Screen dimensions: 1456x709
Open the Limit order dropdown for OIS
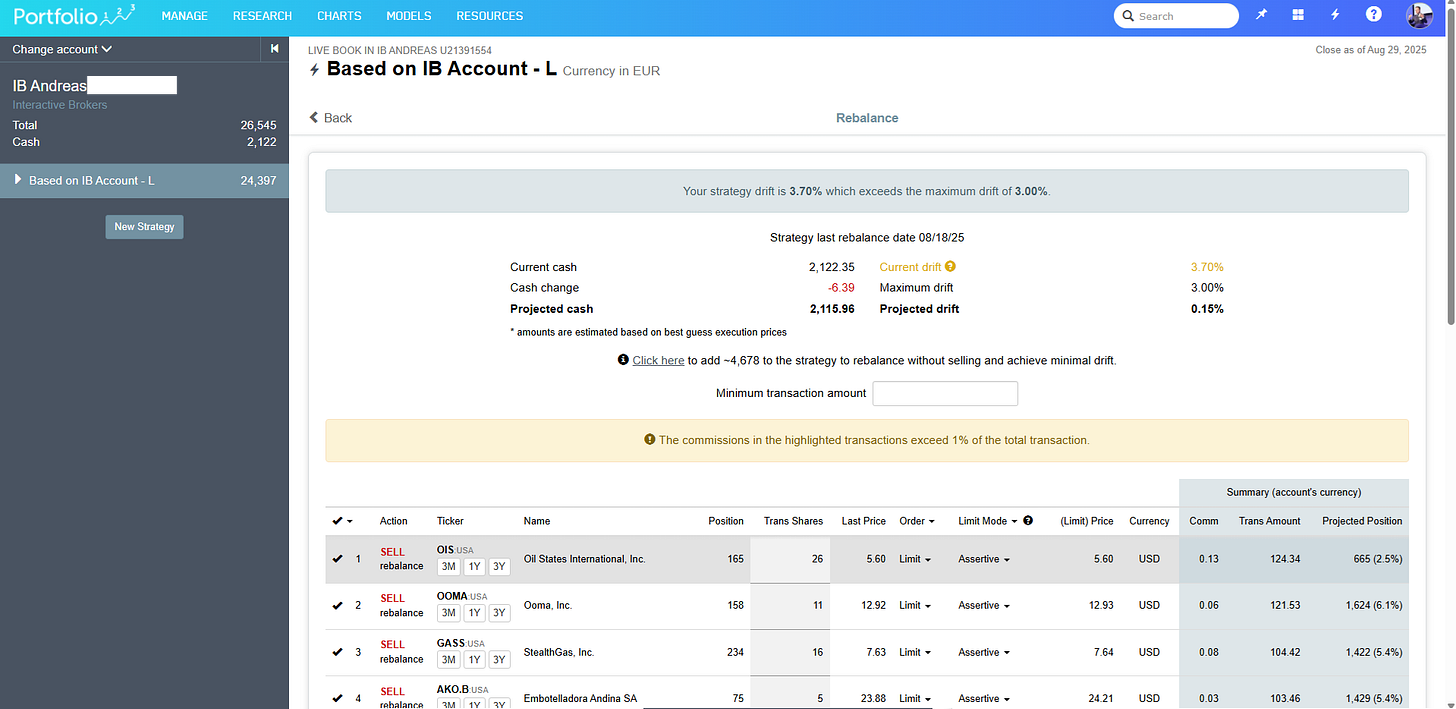tap(915, 559)
